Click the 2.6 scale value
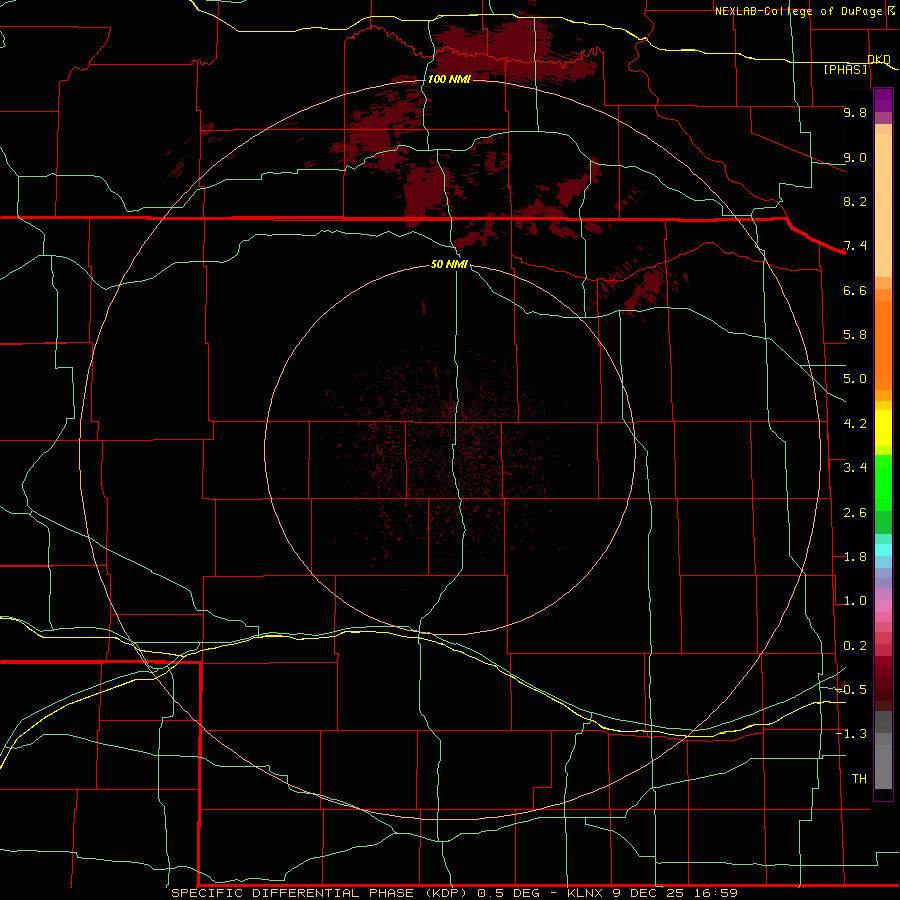The height and width of the screenshot is (900, 900). tap(855, 512)
